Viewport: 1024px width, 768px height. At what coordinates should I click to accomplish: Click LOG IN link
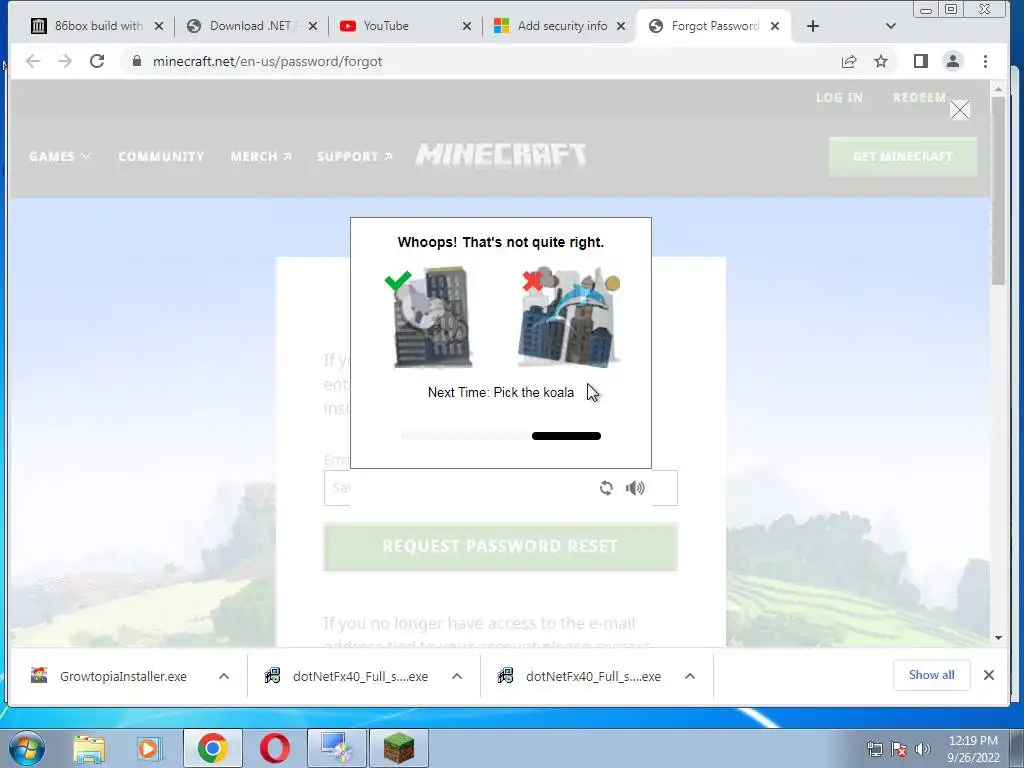point(839,98)
